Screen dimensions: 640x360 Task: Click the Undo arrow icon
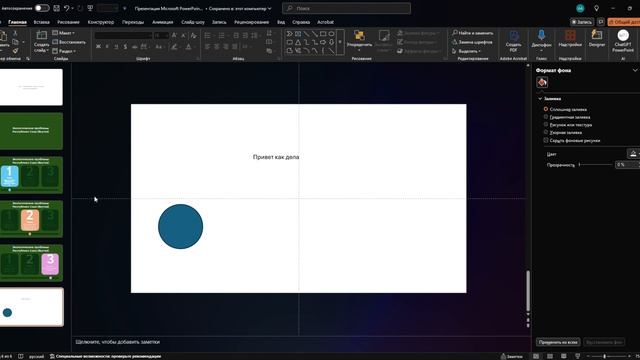click(67, 8)
